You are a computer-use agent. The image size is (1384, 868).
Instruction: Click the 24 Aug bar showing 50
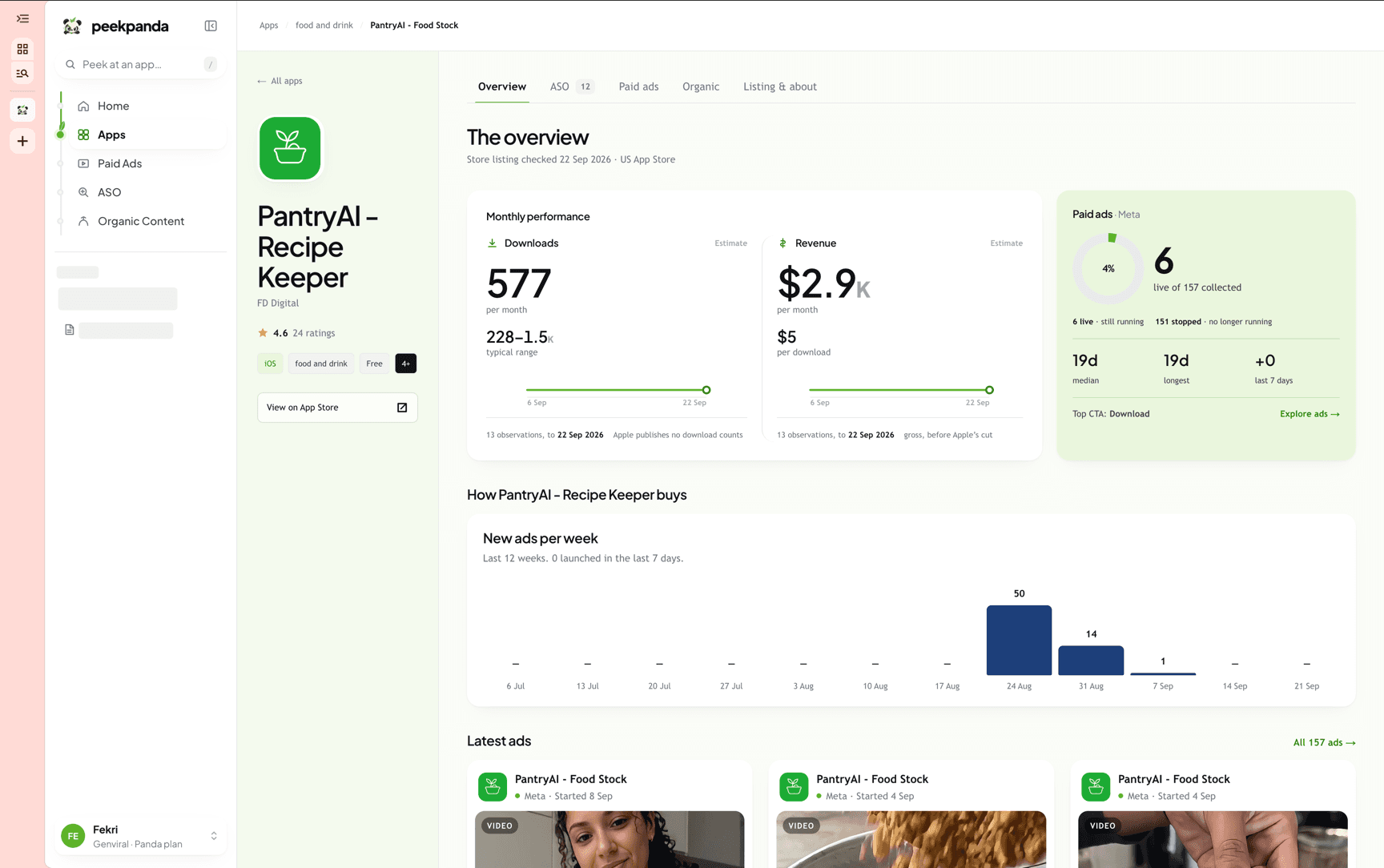click(x=1019, y=640)
